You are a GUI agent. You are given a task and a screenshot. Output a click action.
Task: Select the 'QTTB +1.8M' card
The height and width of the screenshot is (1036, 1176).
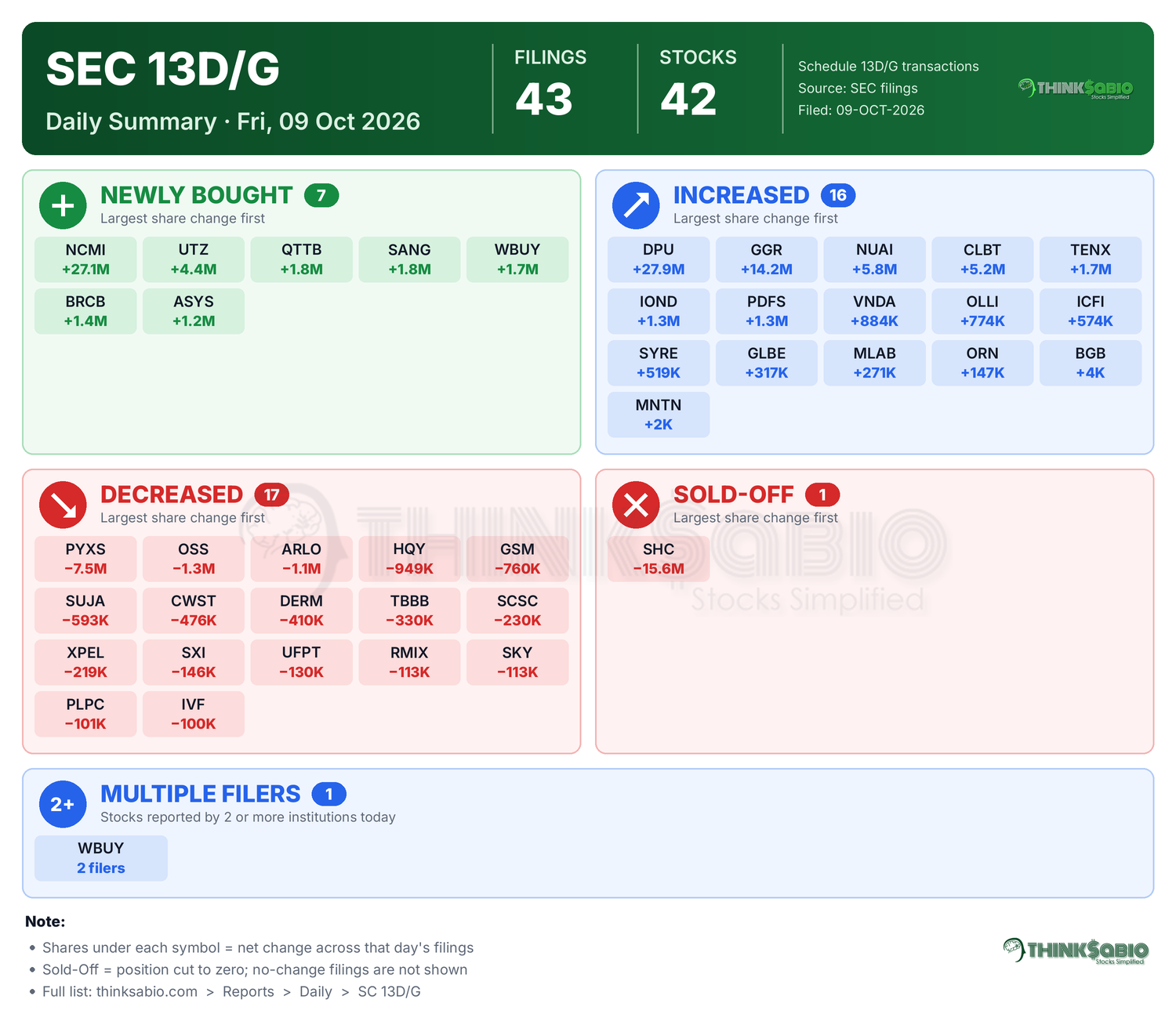coord(302,259)
